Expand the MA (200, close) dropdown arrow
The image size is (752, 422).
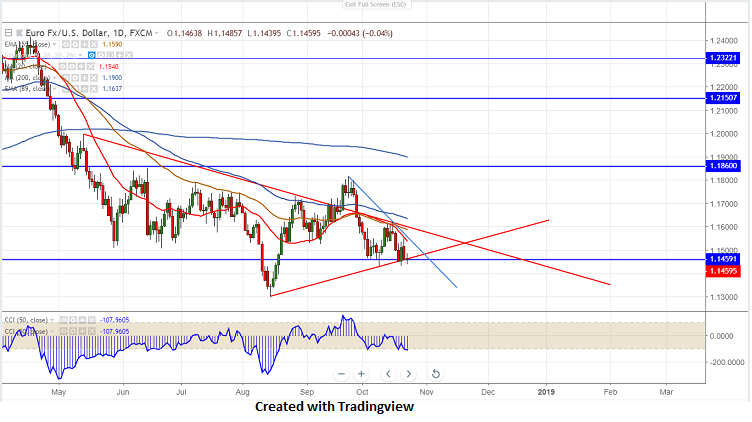[x=54, y=78]
